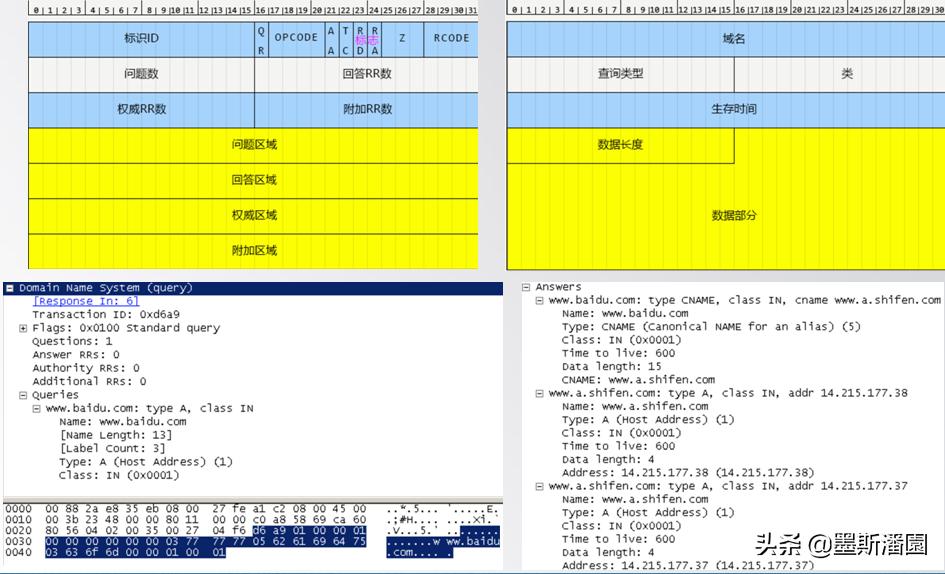Click the yellow 附加区域 block
This screenshot has width=945, height=574.
point(254,251)
